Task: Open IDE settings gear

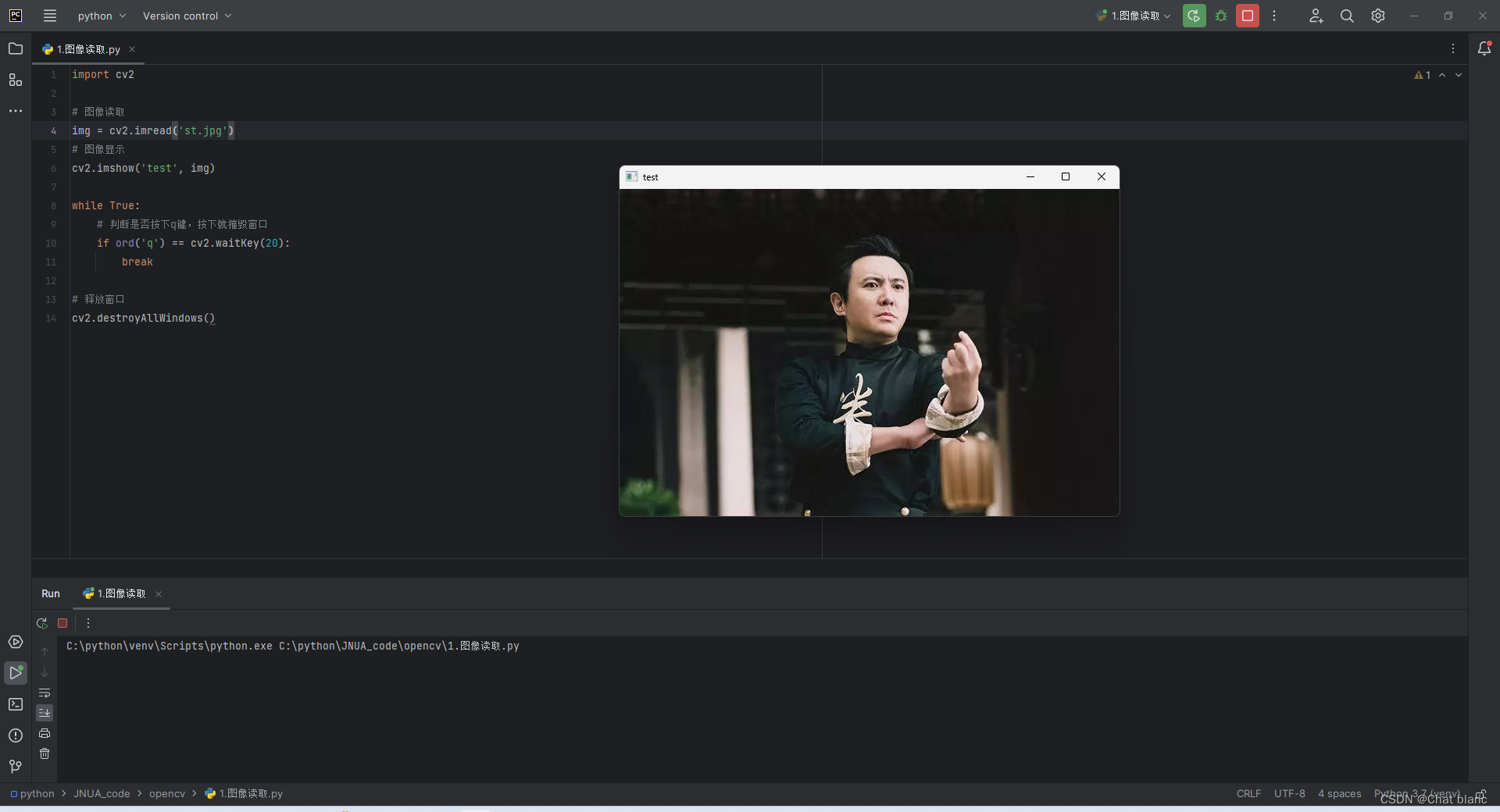Action: 1378,16
